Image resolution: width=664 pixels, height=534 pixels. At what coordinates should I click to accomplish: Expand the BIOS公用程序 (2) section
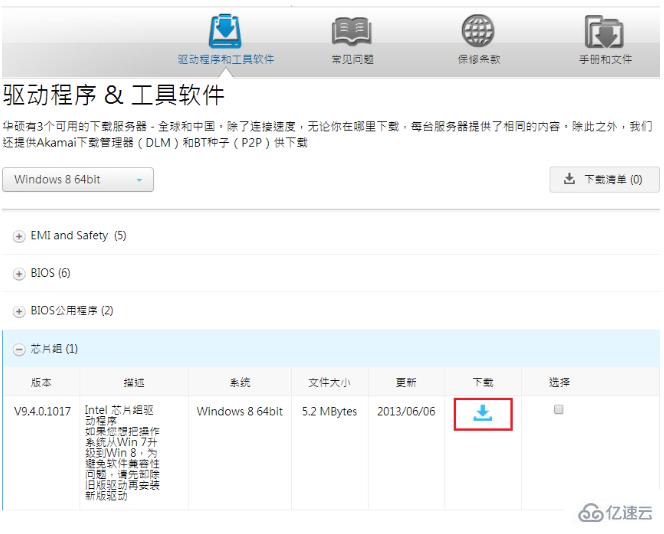(x=19, y=312)
